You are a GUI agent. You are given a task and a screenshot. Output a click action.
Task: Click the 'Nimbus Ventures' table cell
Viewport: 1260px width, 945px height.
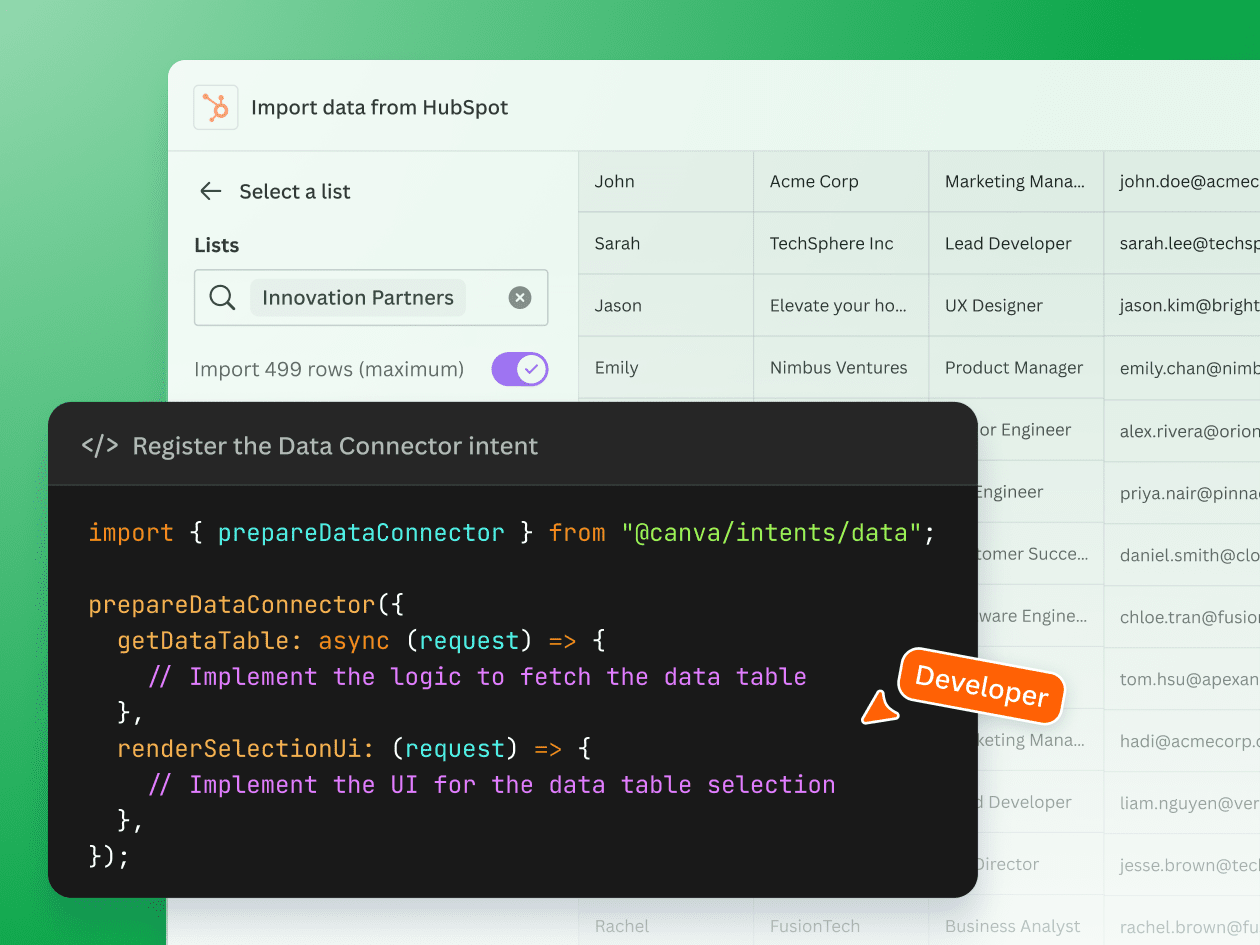[x=841, y=367]
